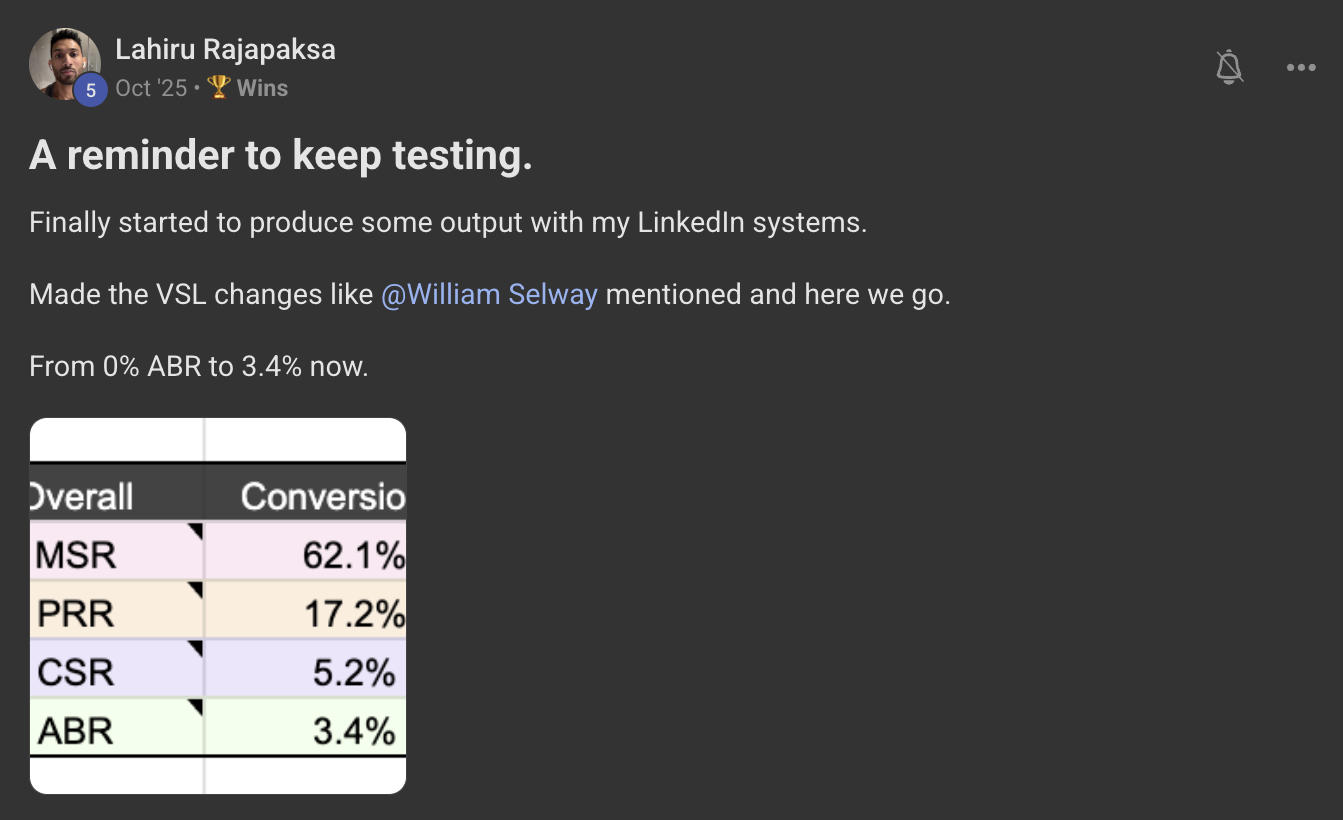
Task: Toggle the post notification bell
Action: 1229,68
